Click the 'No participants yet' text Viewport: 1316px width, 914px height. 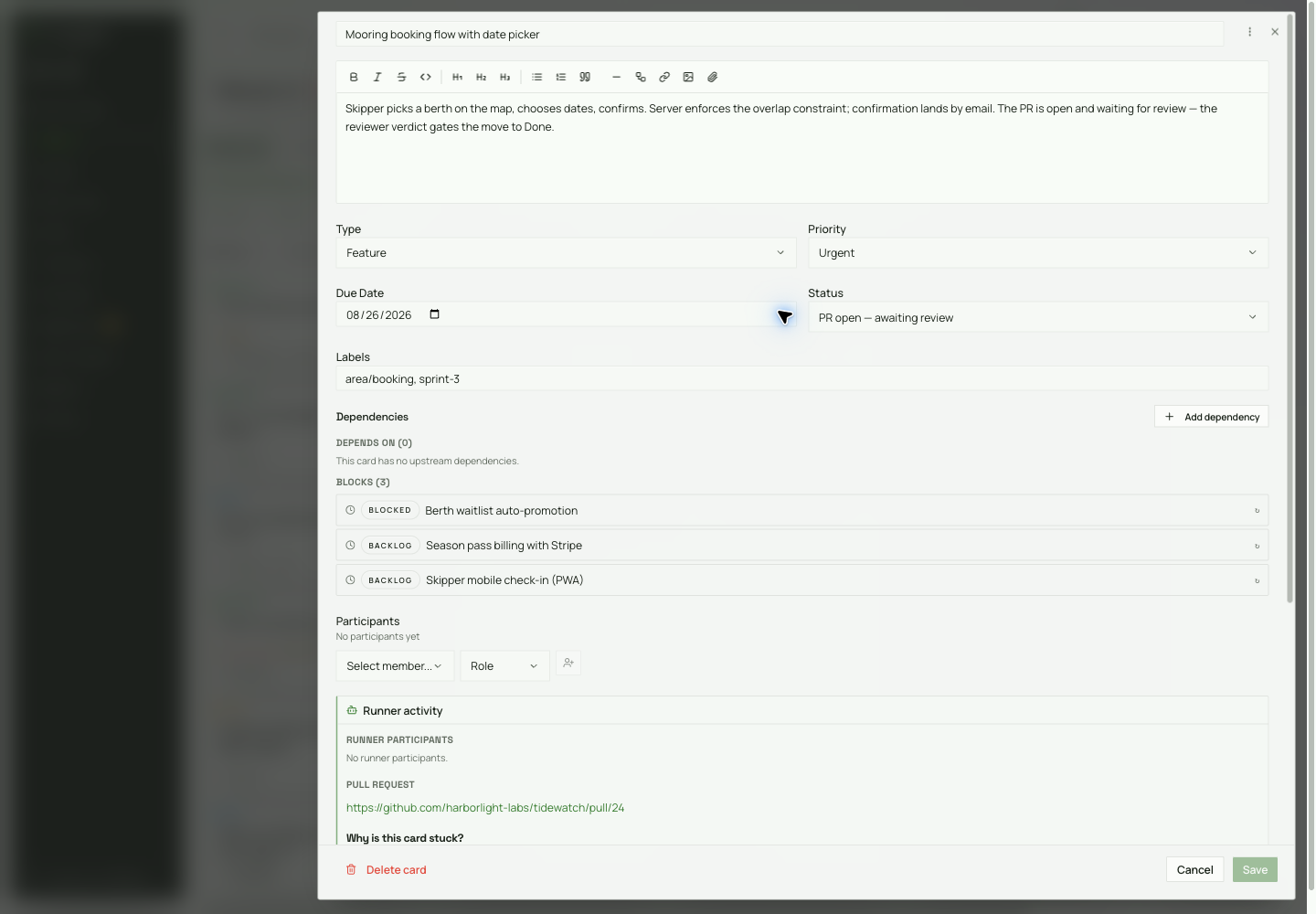[x=377, y=637]
